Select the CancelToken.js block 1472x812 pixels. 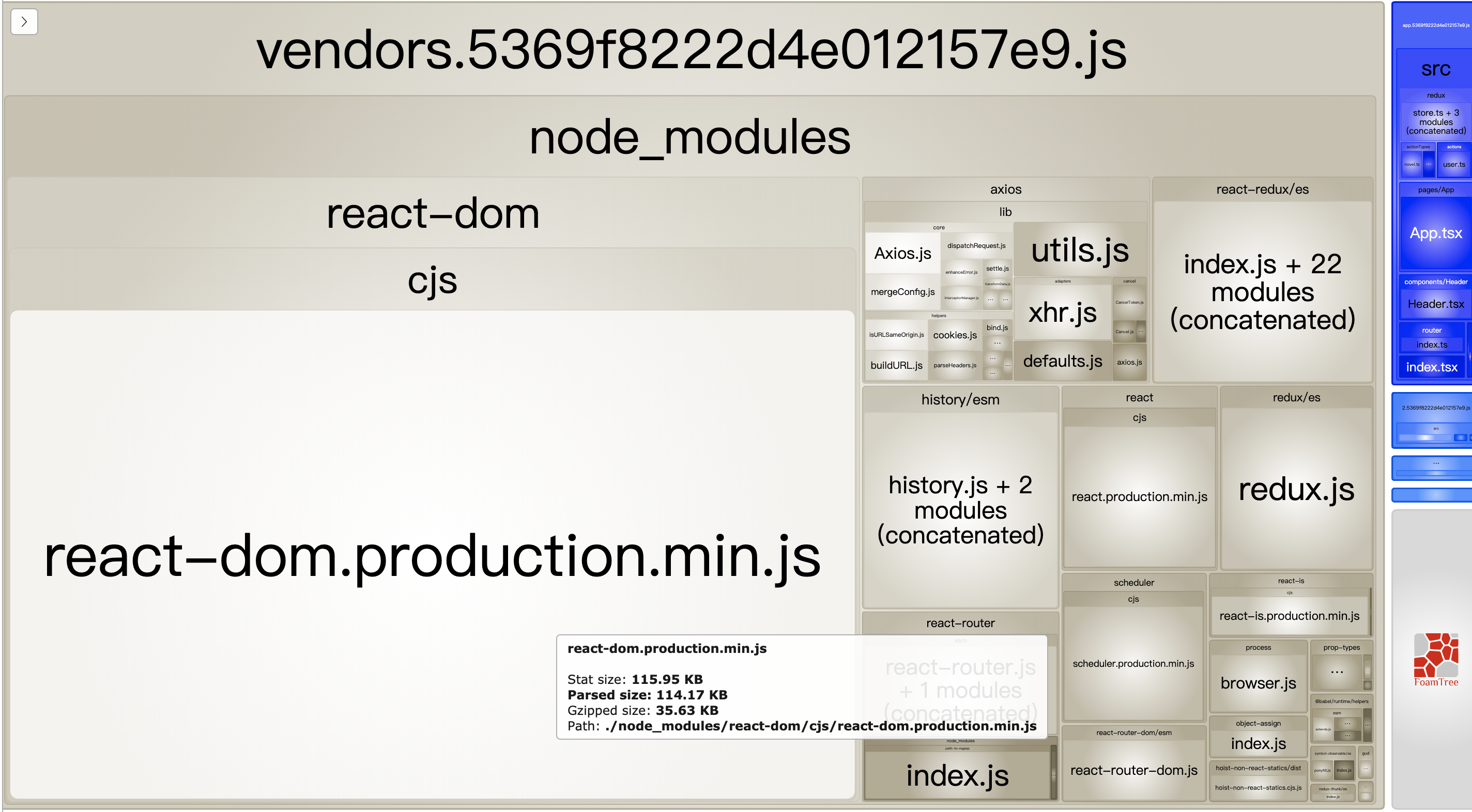[x=1129, y=302]
